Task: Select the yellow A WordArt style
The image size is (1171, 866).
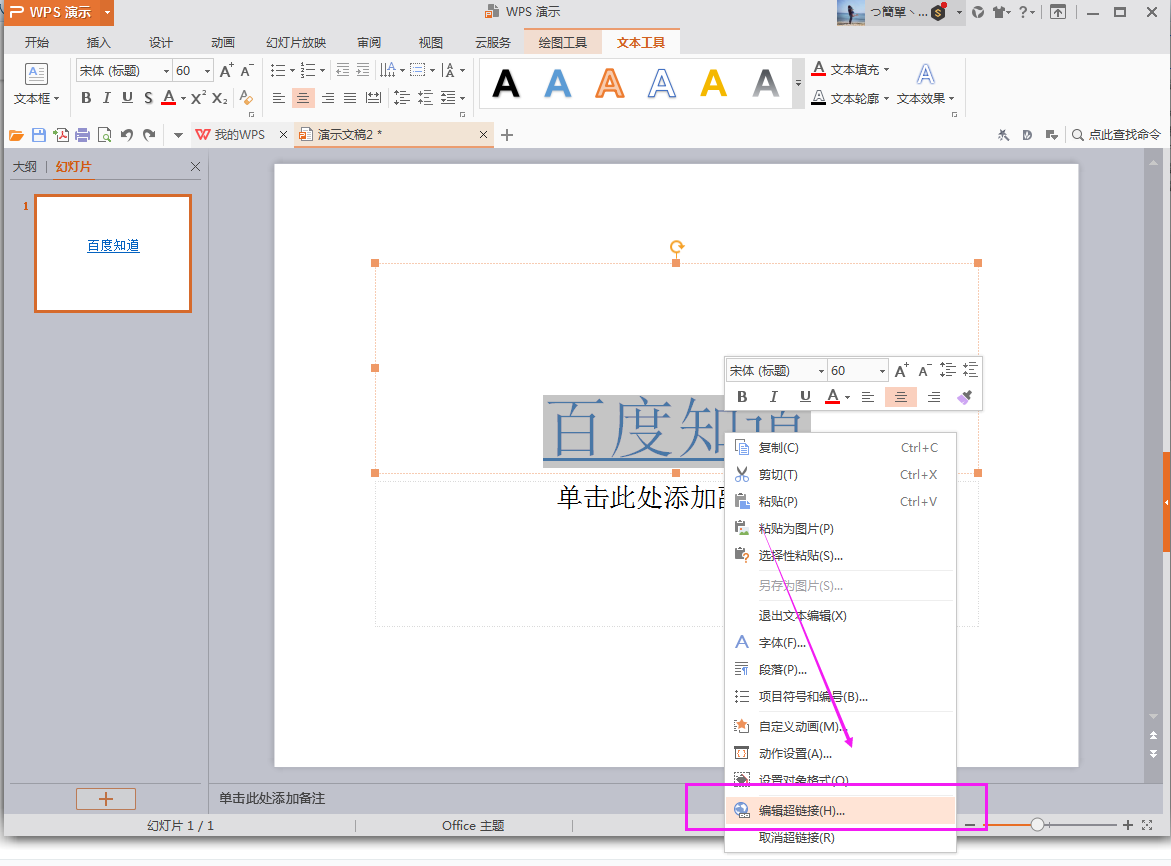Action: (713, 83)
